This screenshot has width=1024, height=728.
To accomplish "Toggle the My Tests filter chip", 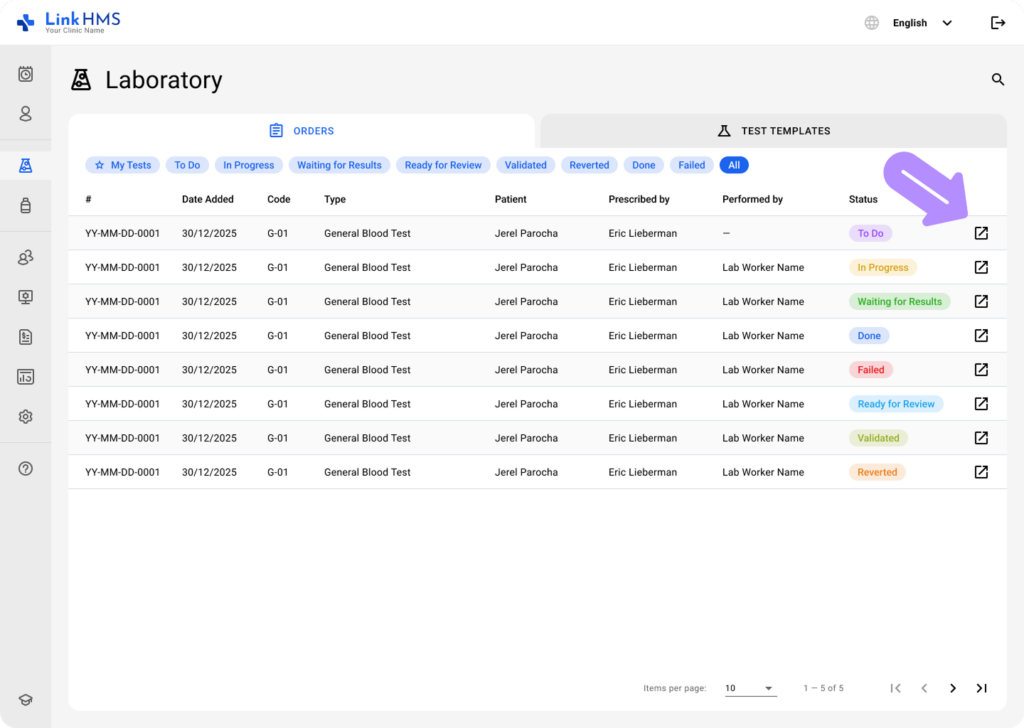I will [x=122, y=165].
